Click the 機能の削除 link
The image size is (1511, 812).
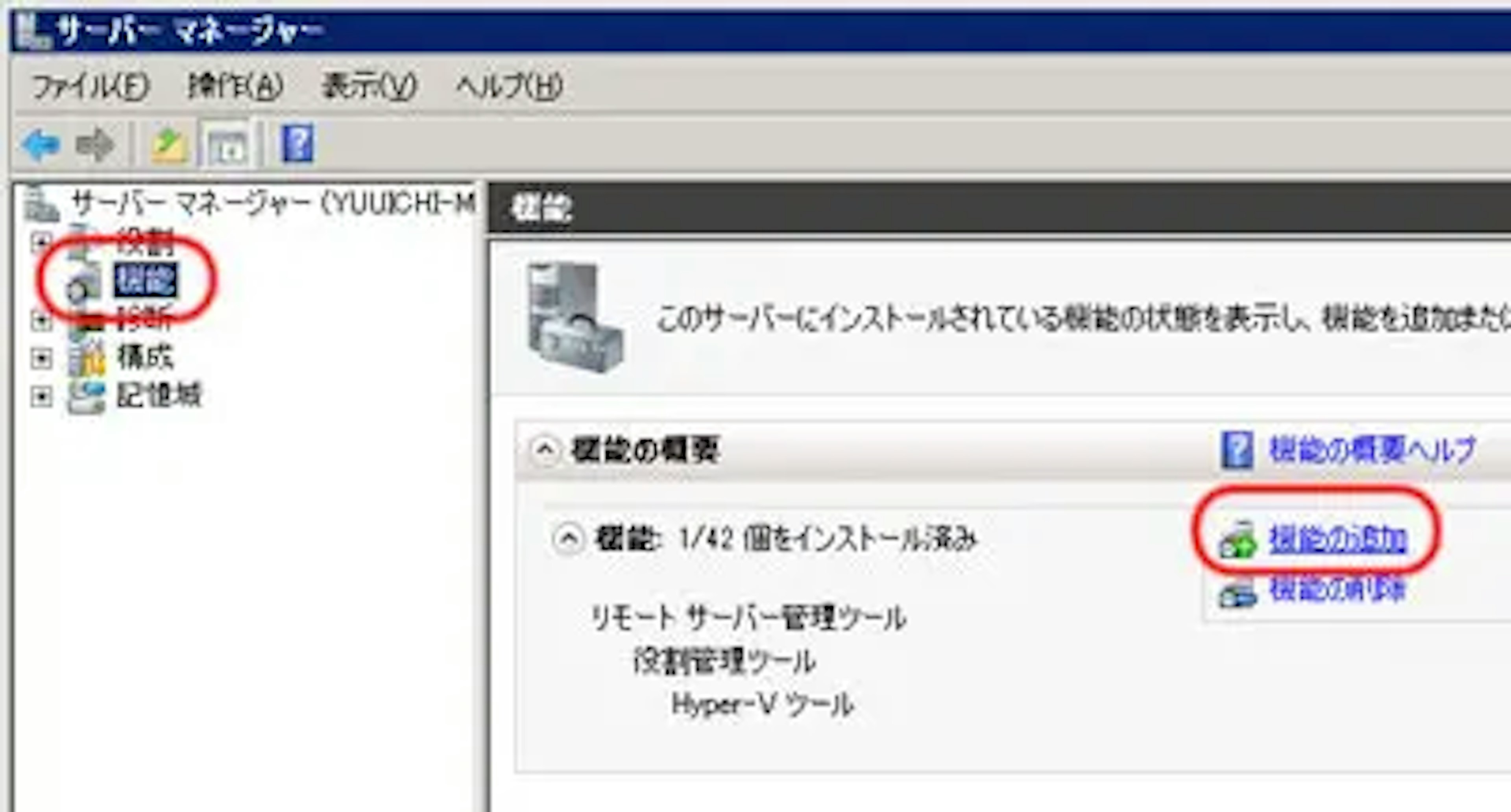tap(1338, 589)
